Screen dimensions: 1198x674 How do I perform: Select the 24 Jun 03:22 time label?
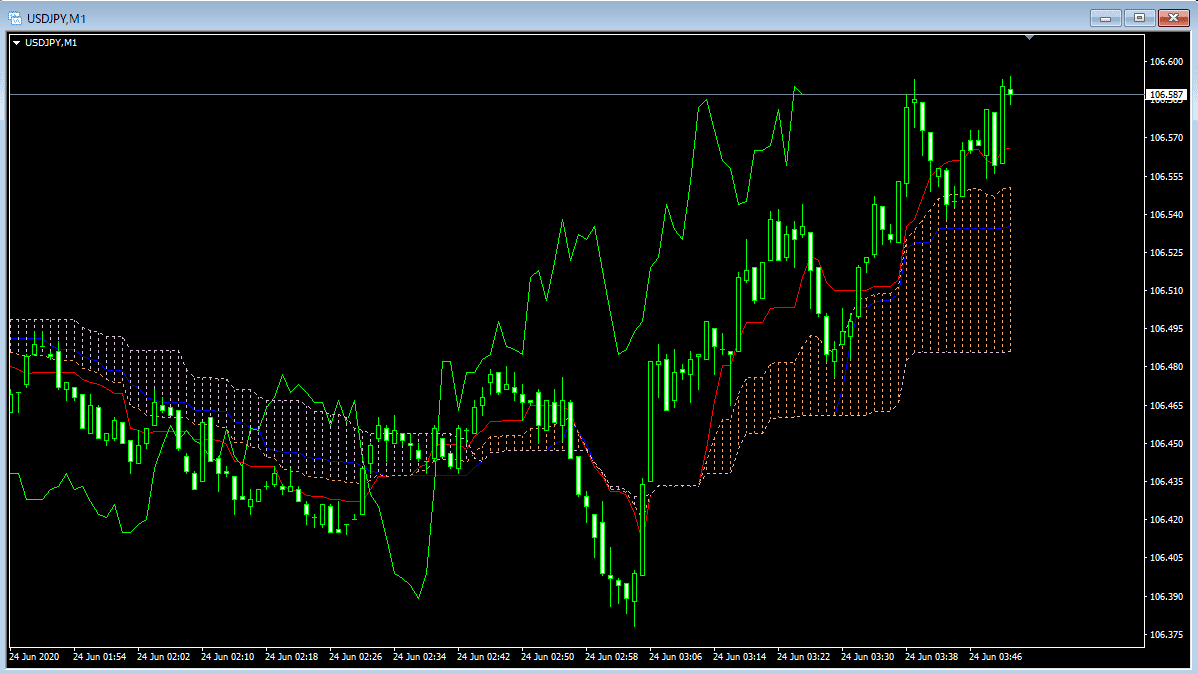804,657
